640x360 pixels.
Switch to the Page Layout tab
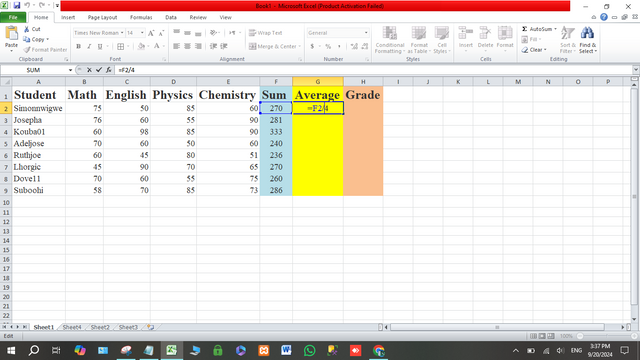click(x=102, y=18)
